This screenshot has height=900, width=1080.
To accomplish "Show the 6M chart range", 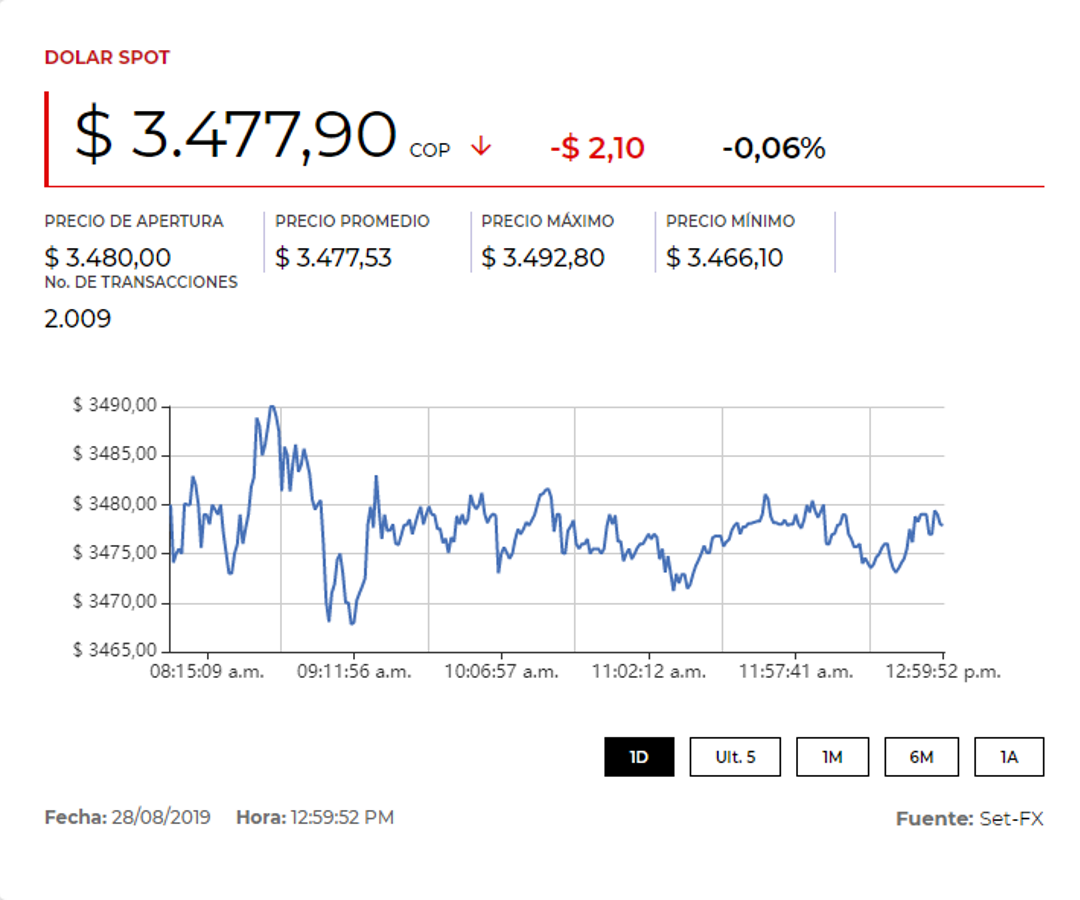I will [x=921, y=757].
